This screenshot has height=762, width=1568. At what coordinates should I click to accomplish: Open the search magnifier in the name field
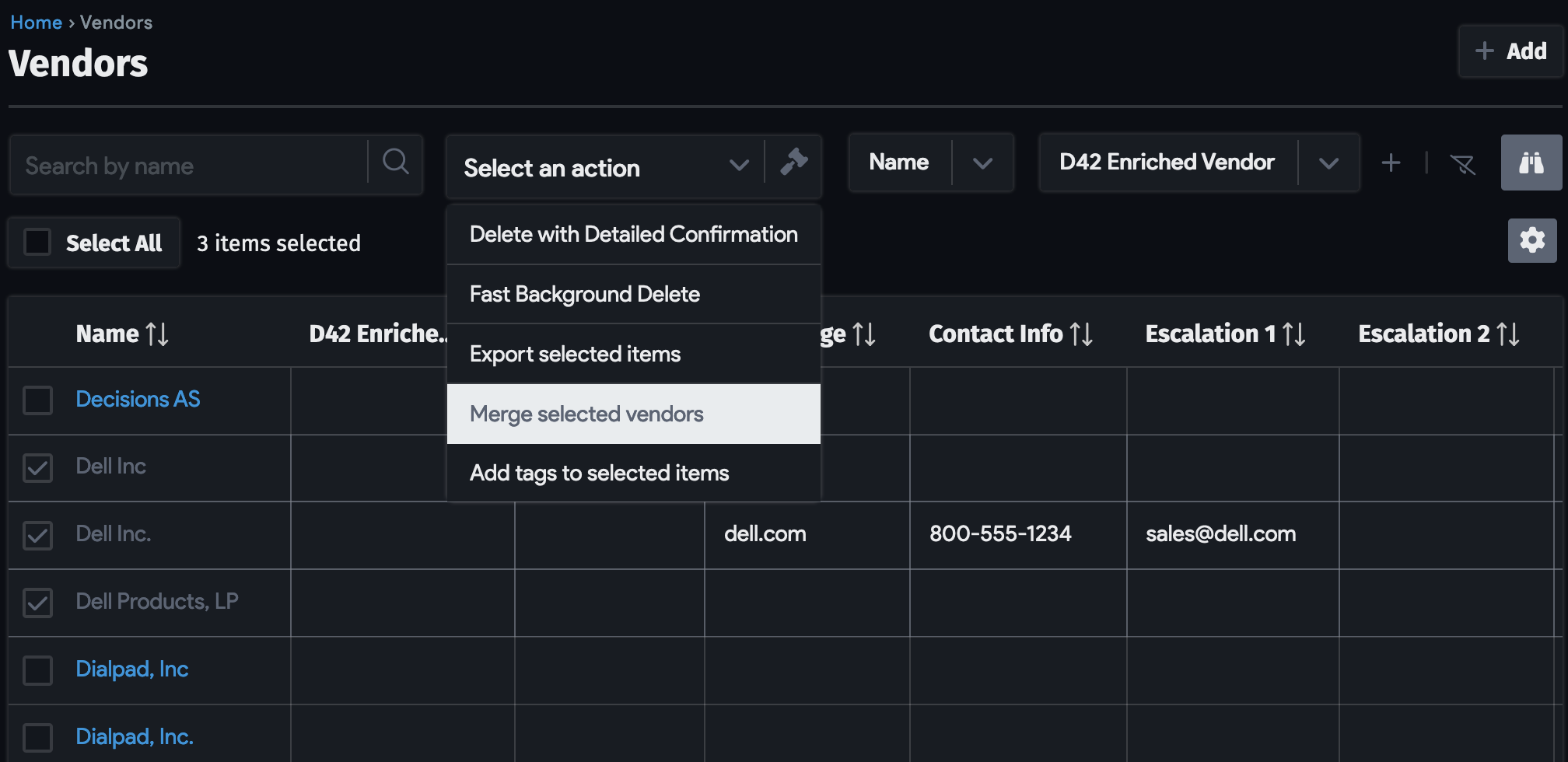395,163
